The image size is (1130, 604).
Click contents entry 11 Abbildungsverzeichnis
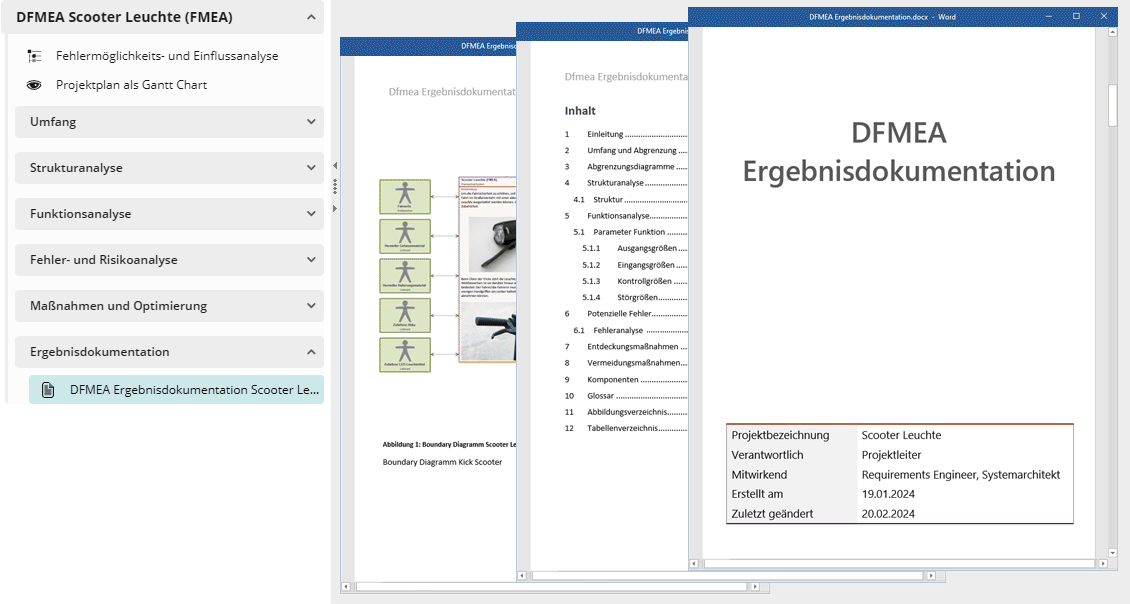[x=626, y=412]
